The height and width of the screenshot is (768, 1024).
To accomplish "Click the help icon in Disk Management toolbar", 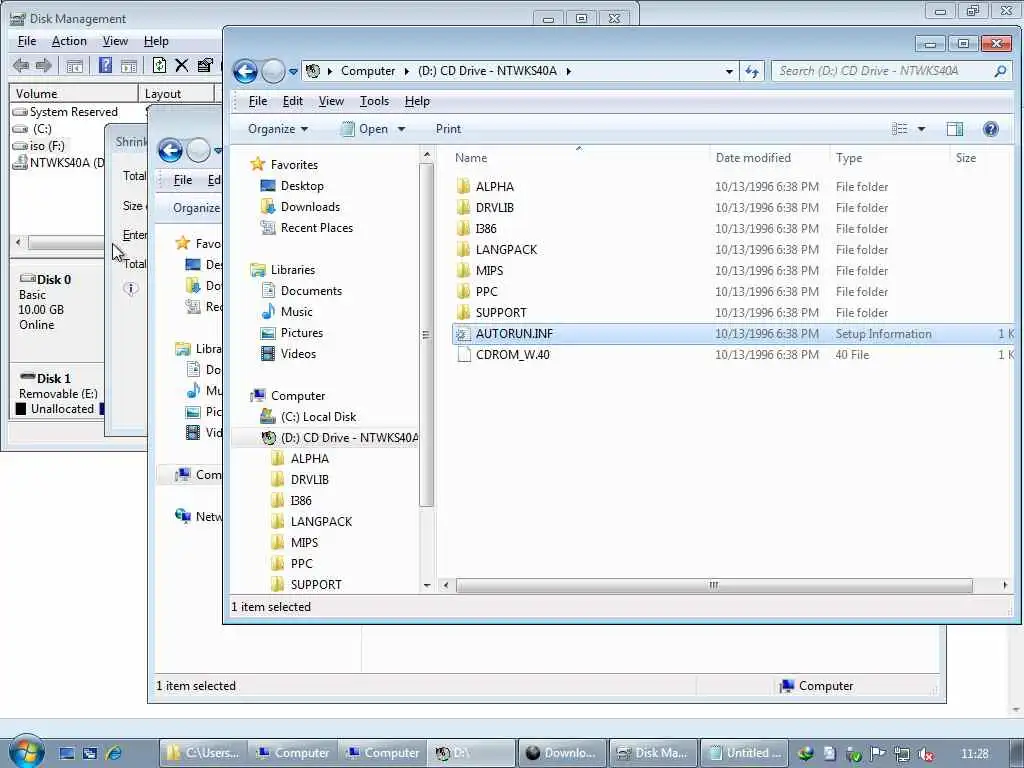I will pos(105,65).
